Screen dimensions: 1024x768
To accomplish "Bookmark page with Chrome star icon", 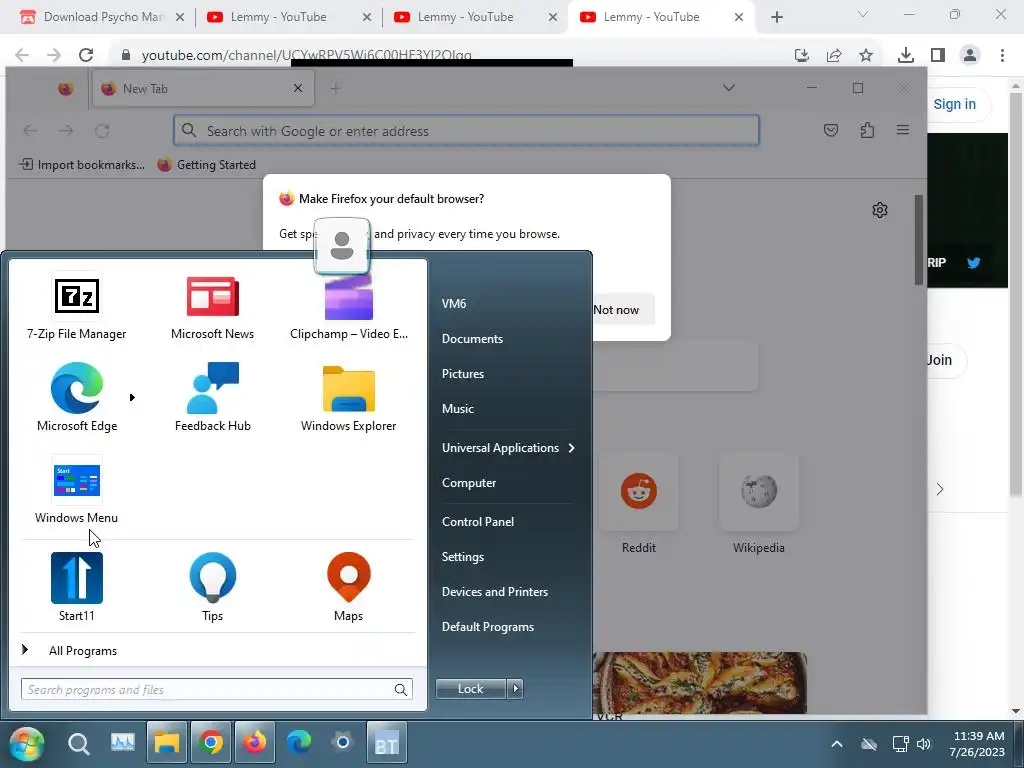I will [x=866, y=56].
